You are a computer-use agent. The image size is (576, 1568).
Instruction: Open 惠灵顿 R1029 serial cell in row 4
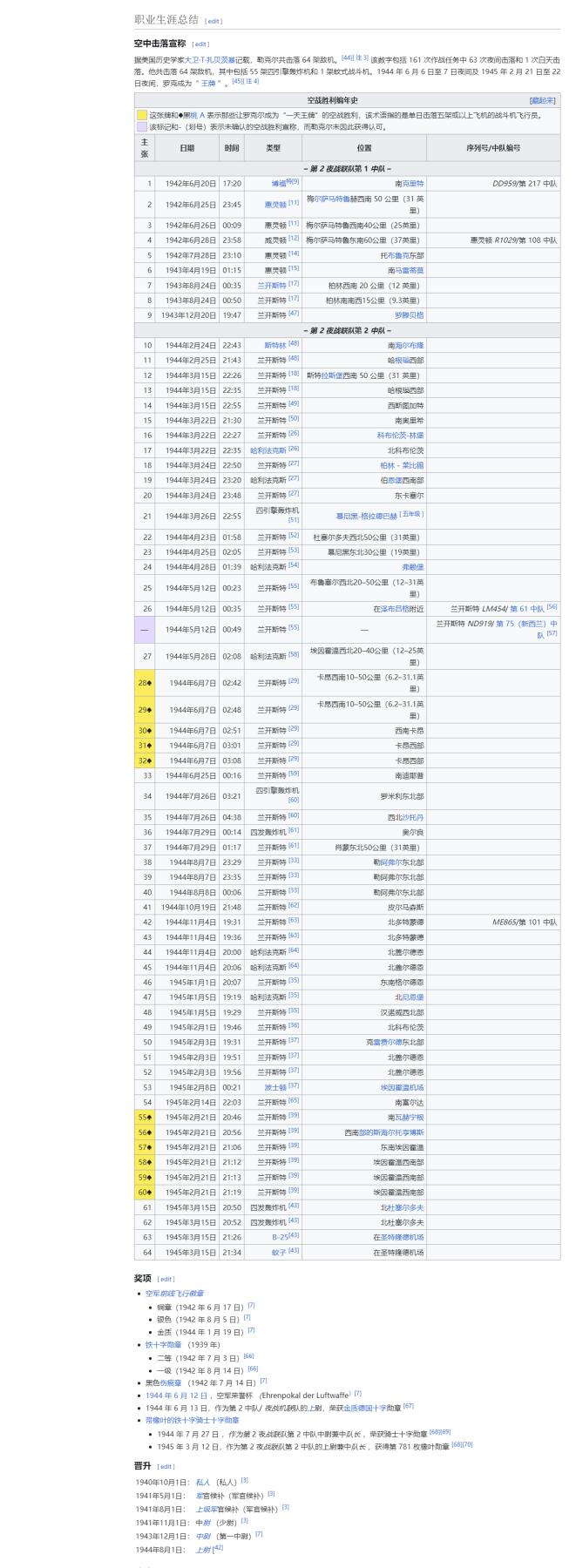click(493, 240)
